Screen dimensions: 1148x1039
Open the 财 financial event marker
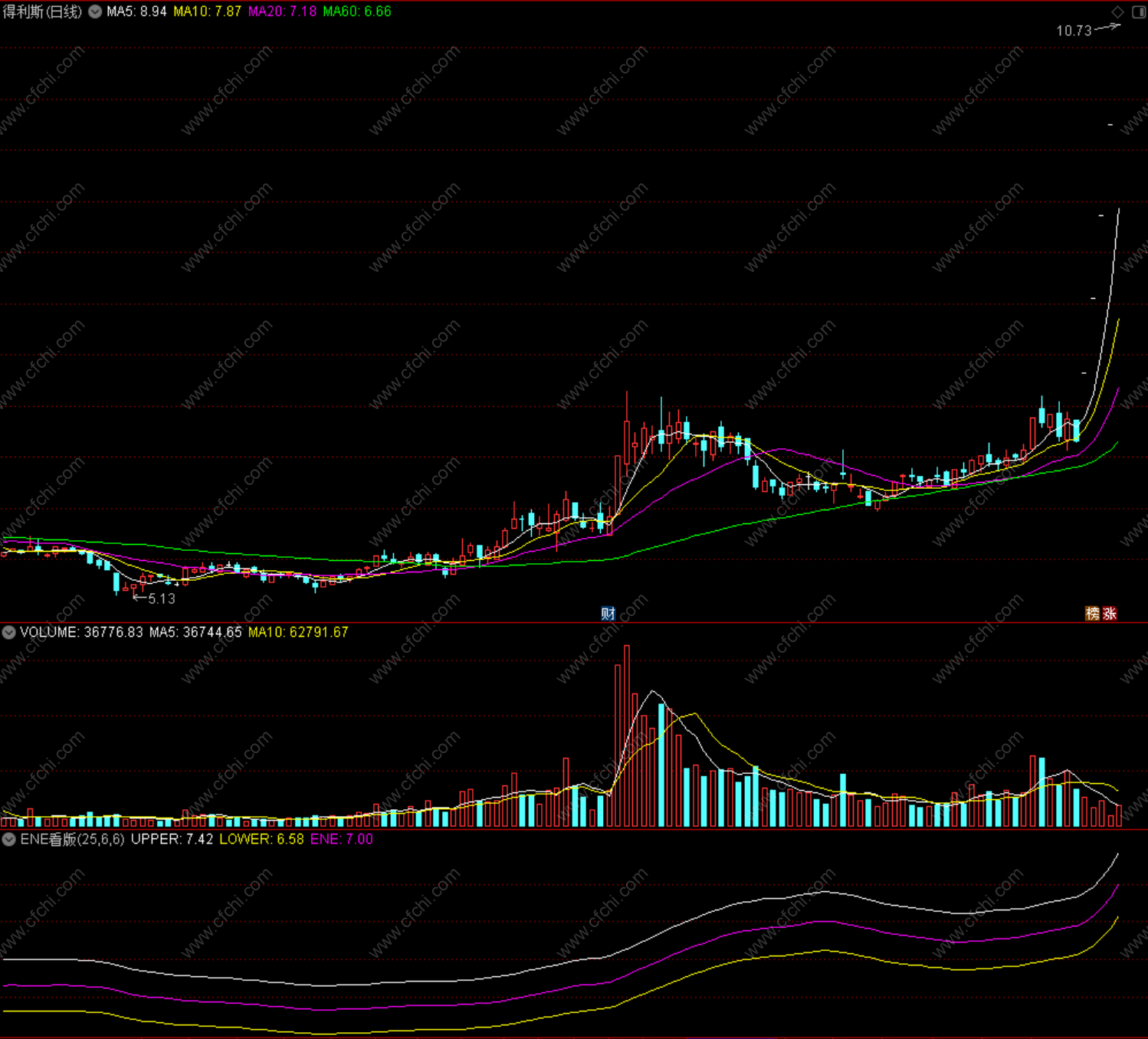608,613
